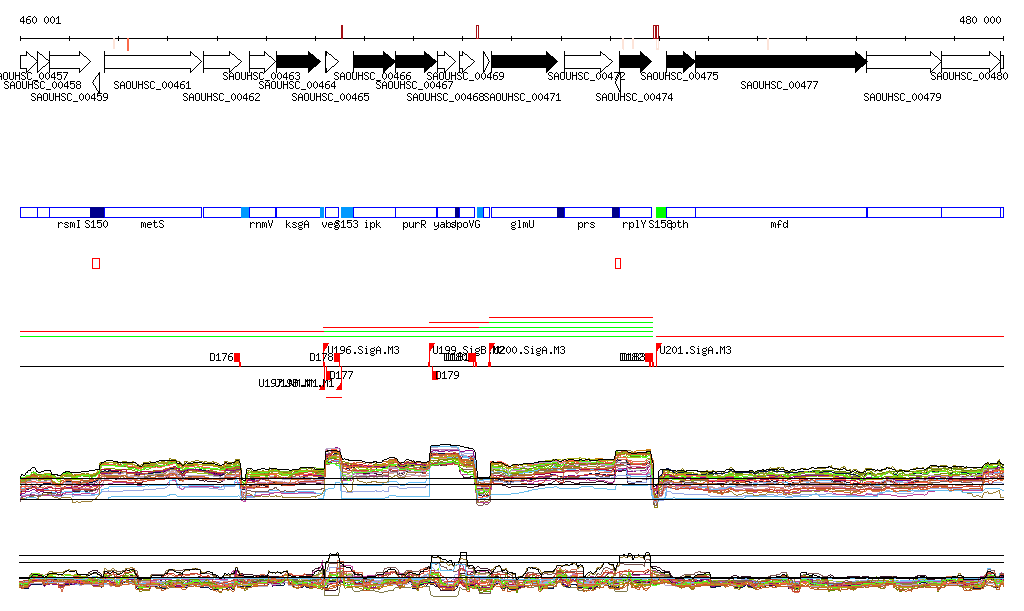This screenshot has height=611, width=1024.
Task: Click the SAOUHSC_00461 white gene arrow
Action: coord(152,62)
